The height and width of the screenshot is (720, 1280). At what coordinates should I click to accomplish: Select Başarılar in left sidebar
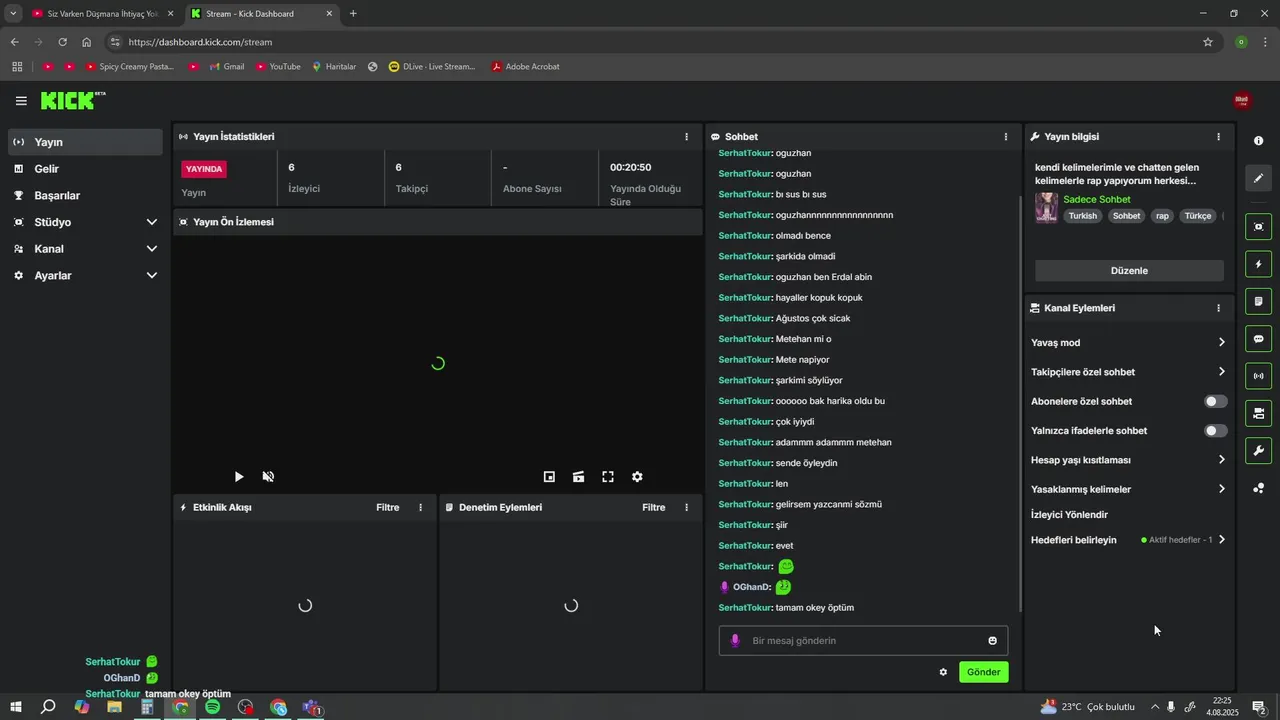pyautogui.click(x=85, y=195)
